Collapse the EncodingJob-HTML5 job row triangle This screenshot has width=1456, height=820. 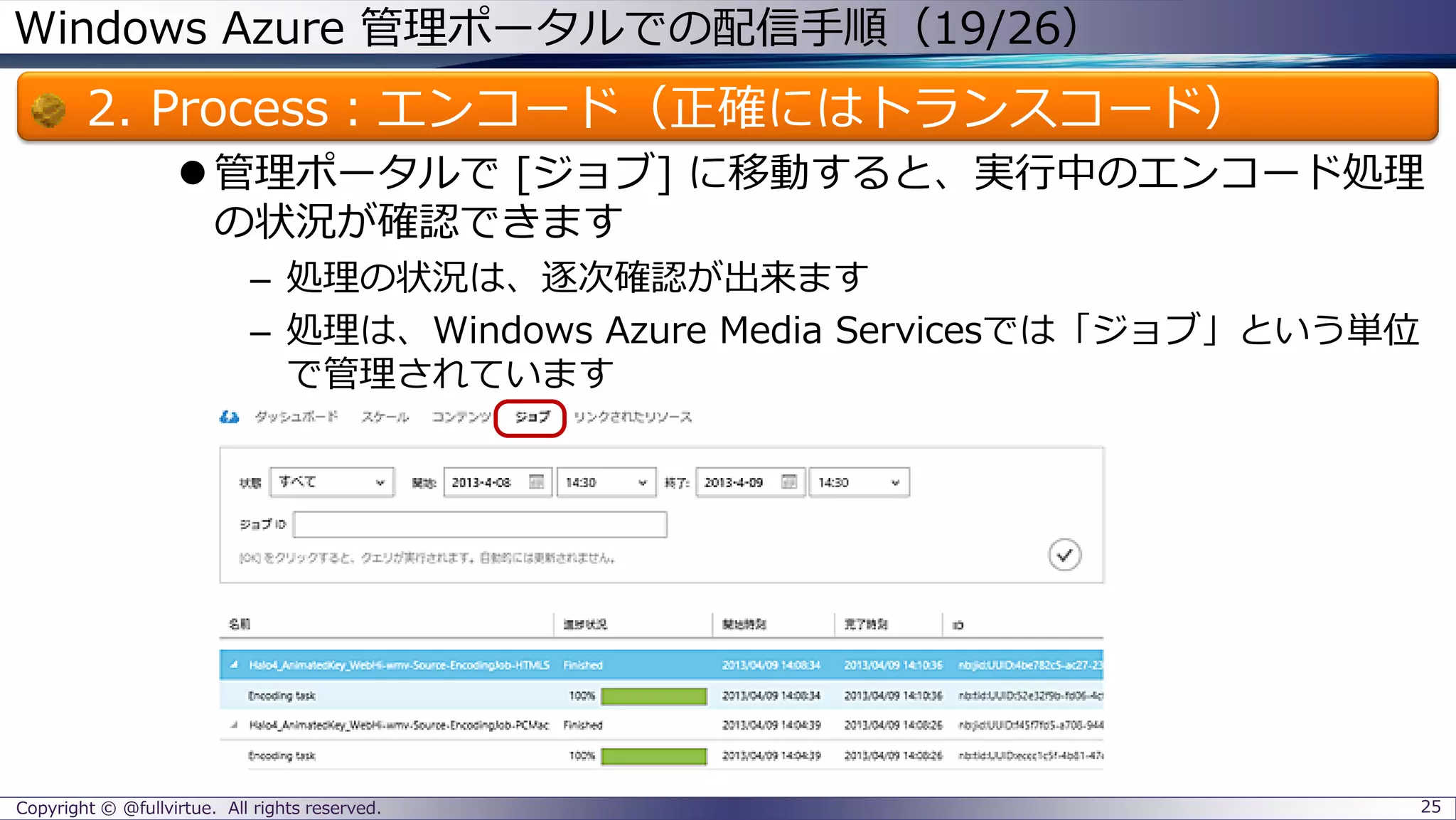pyautogui.click(x=233, y=666)
